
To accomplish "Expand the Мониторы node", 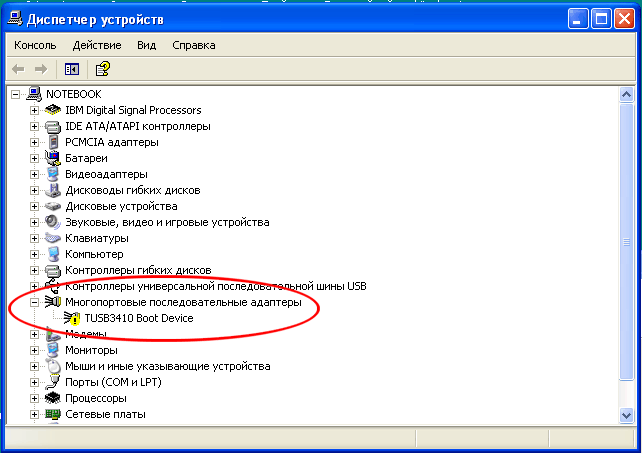I will point(34,351).
